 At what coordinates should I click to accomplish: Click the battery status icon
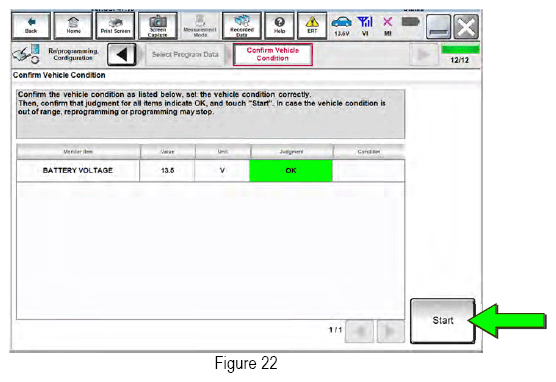coord(411,22)
